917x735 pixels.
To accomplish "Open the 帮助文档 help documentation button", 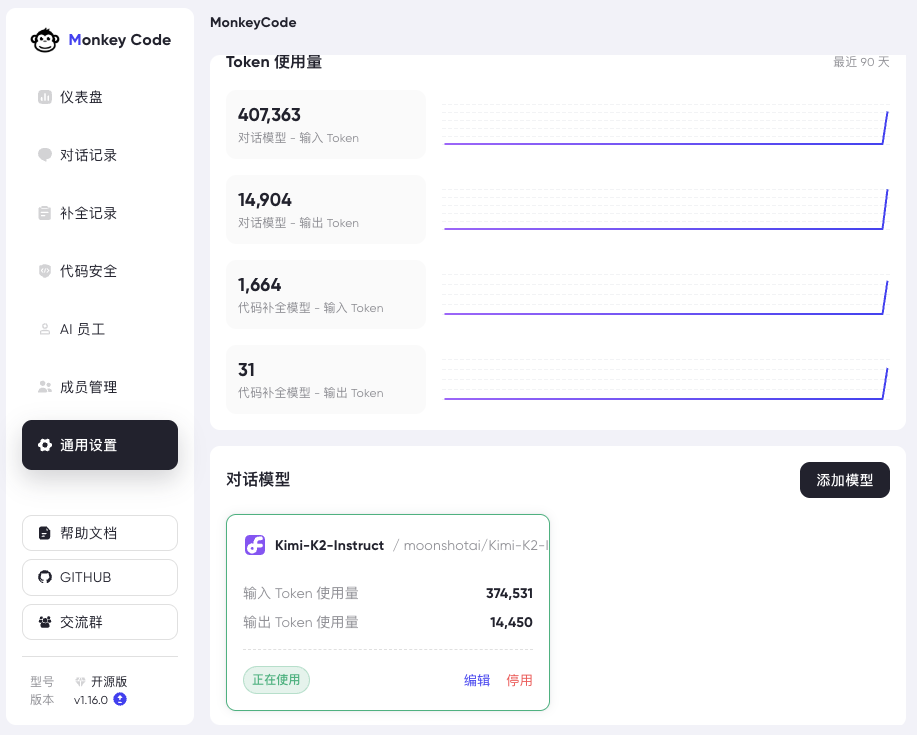I will click(99, 533).
